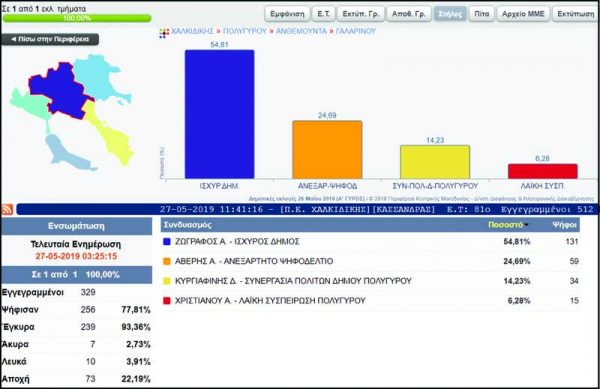
Task: Save the chart with Αποθ. Γρ.
Action: (x=409, y=14)
